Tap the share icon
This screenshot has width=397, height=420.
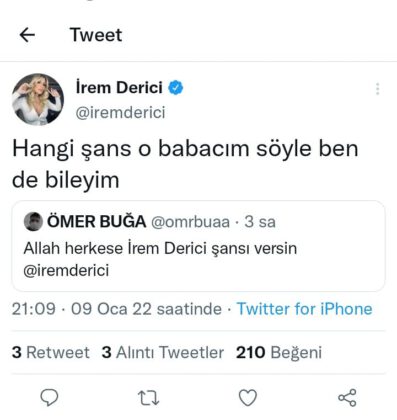pyautogui.click(x=347, y=398)
